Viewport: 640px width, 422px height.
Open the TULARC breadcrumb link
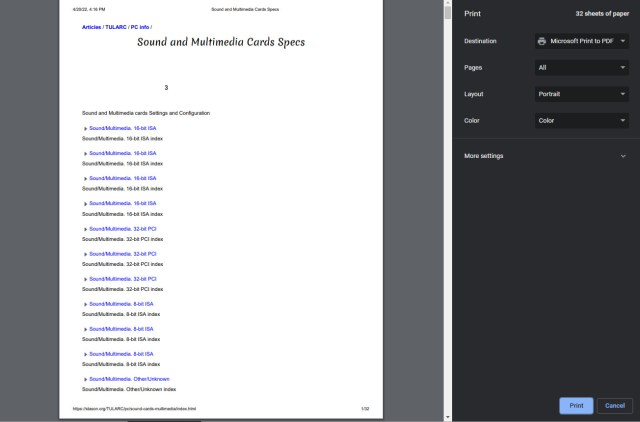116,27
